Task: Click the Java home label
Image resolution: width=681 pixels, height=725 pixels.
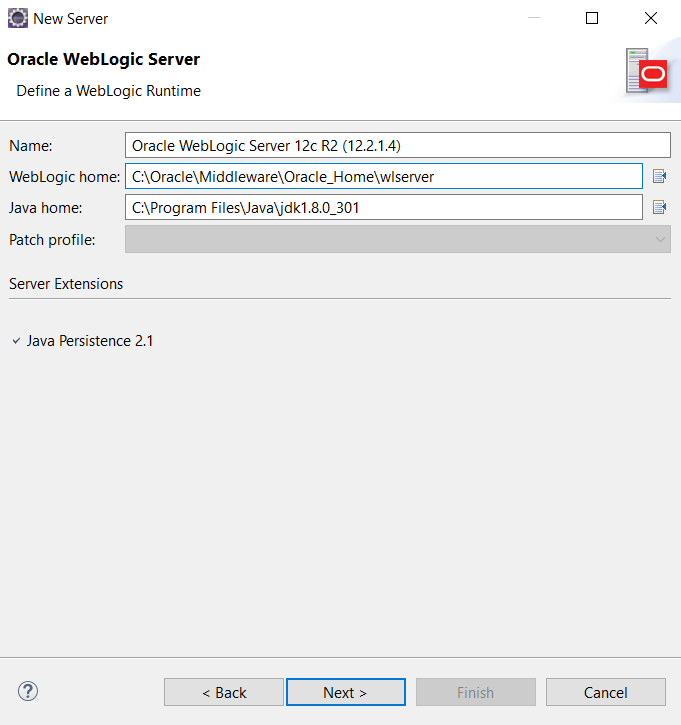Action: [46, 208]
